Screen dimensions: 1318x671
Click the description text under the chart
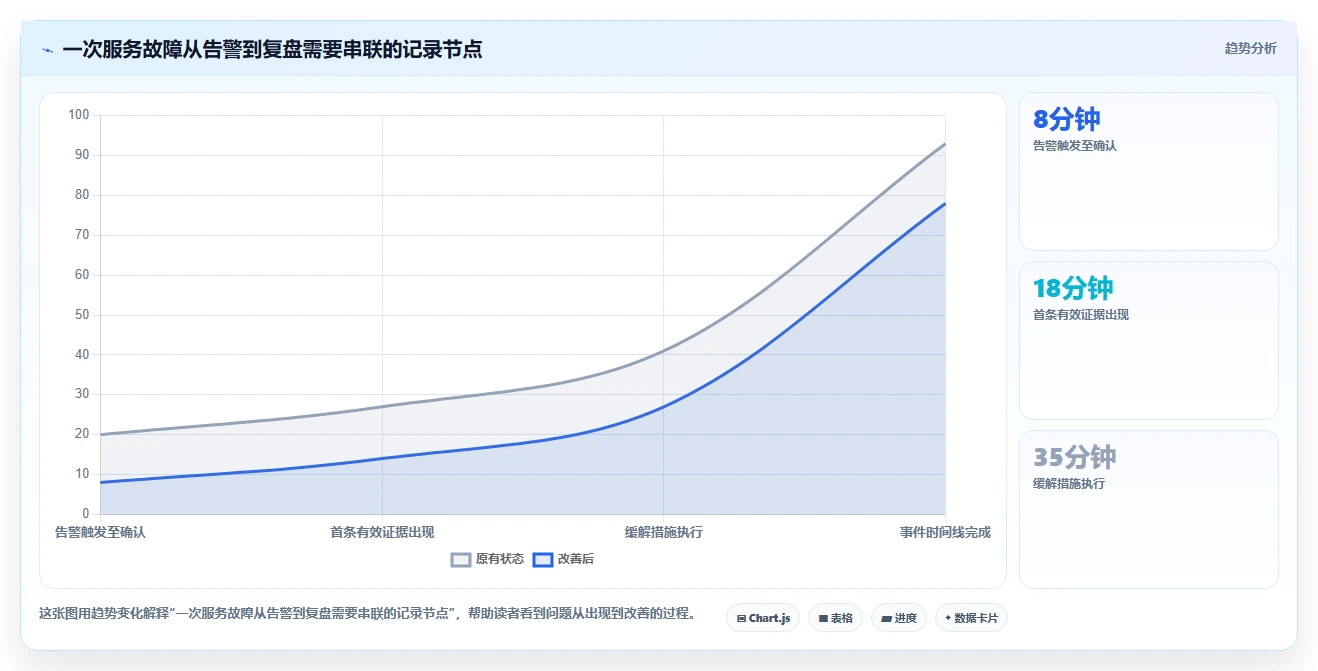pyautogui.click(x=367, y=613)
